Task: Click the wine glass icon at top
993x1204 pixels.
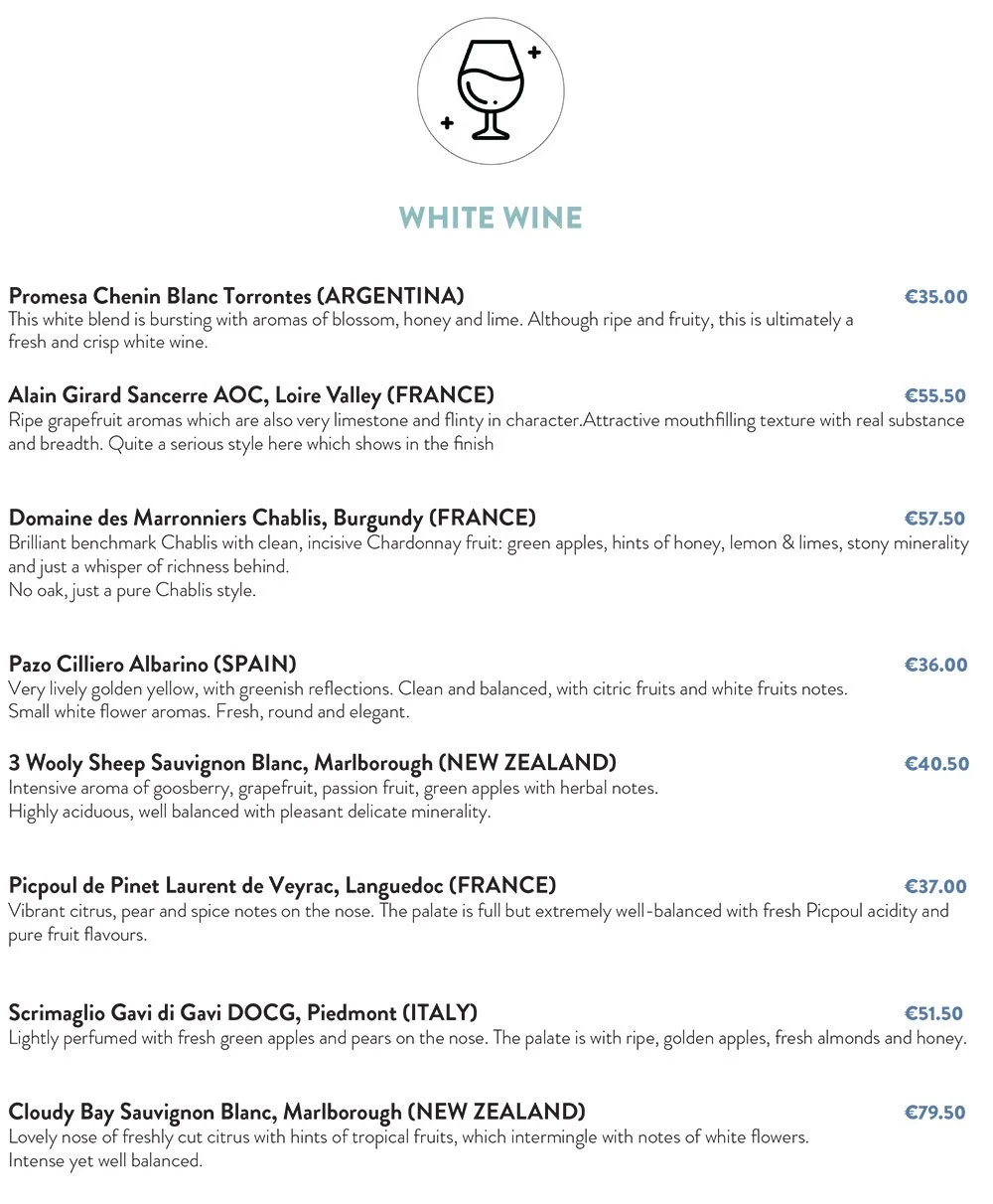Action: click(491, 91)
